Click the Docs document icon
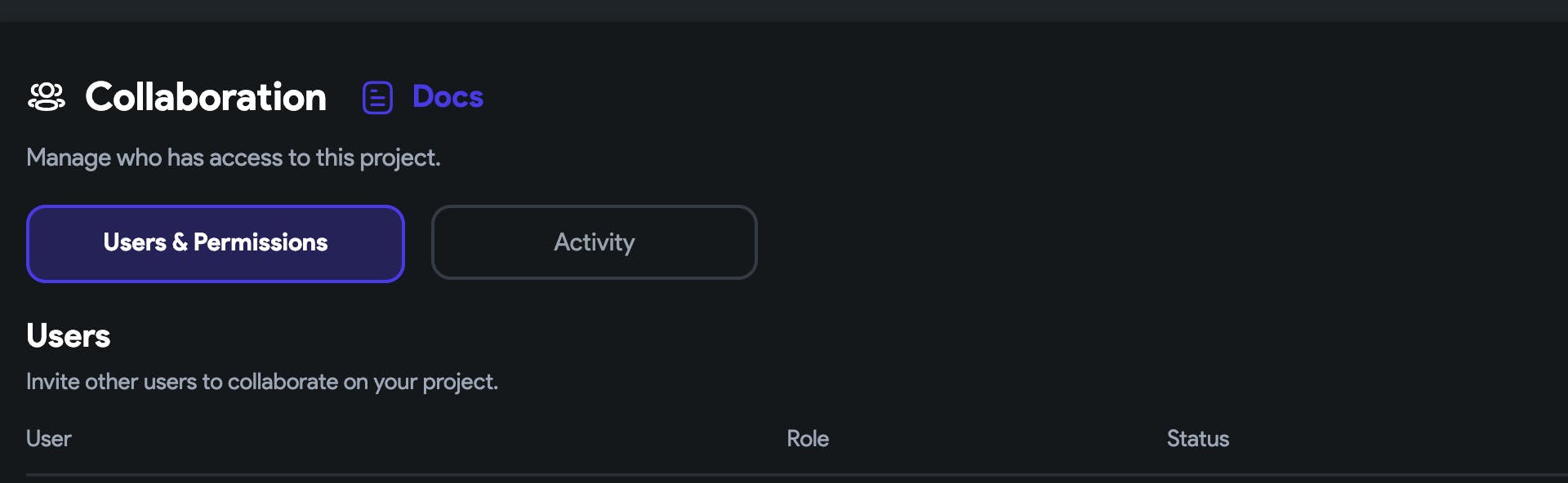Image resolution: width=1568 pixels, height=483 pixels. 377,98
